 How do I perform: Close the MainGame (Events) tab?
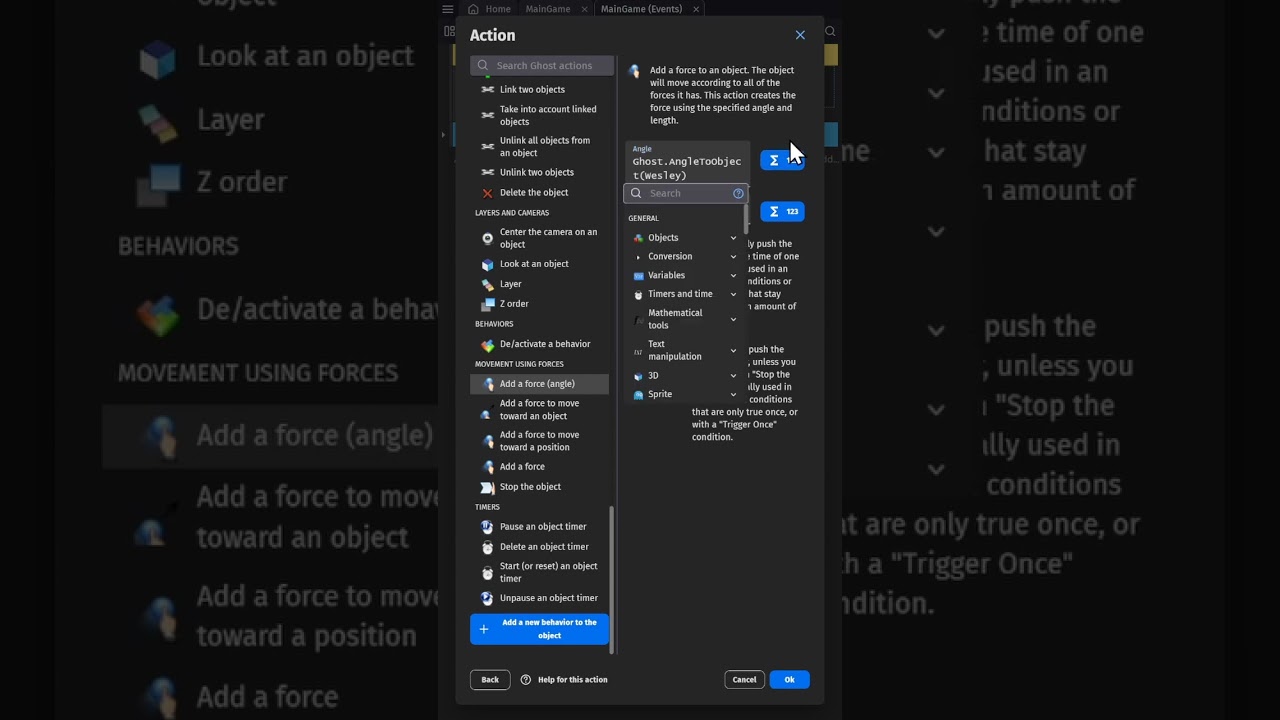point(696,9)
